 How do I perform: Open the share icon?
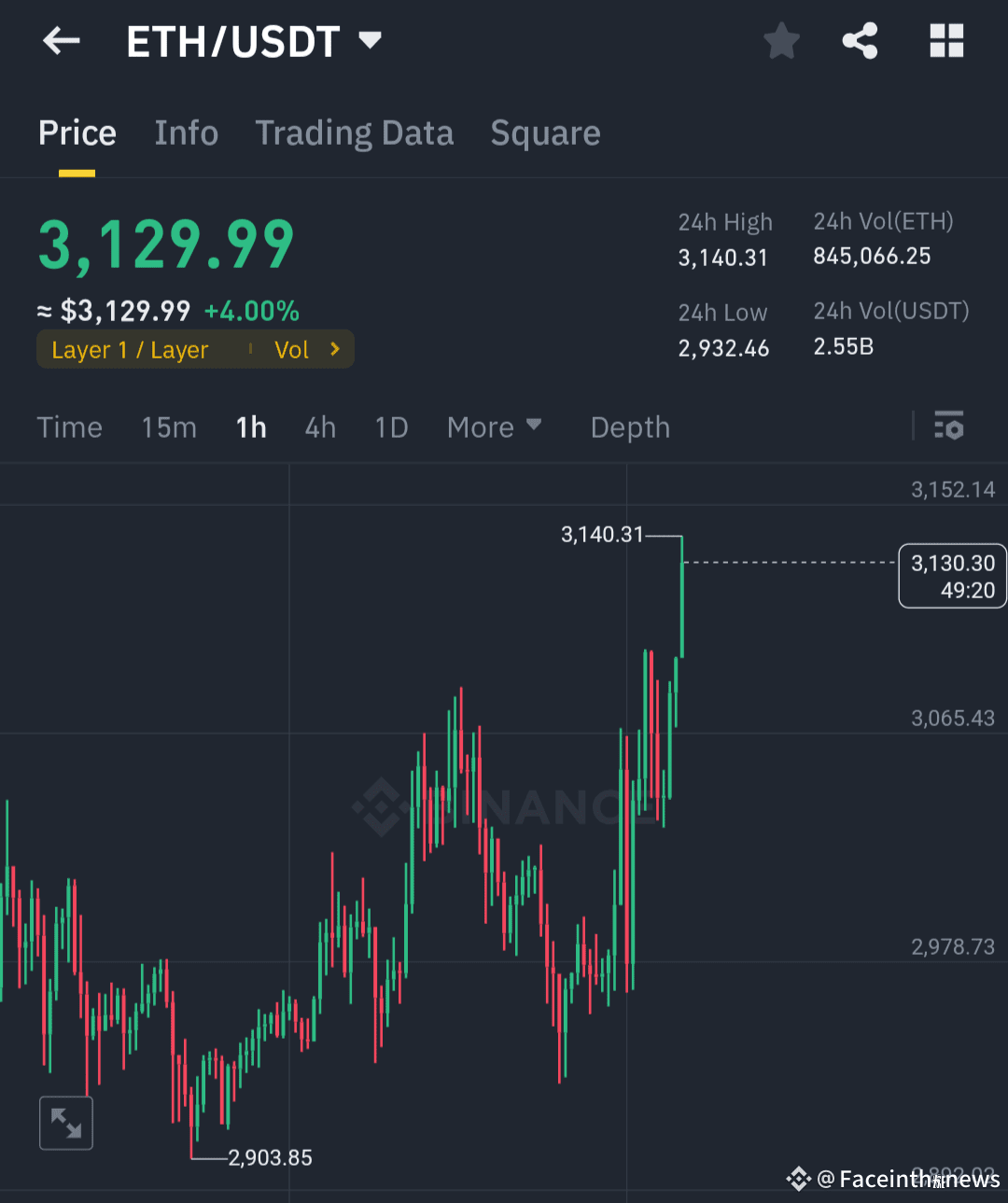pyautogui.click(x=860, y=41)
